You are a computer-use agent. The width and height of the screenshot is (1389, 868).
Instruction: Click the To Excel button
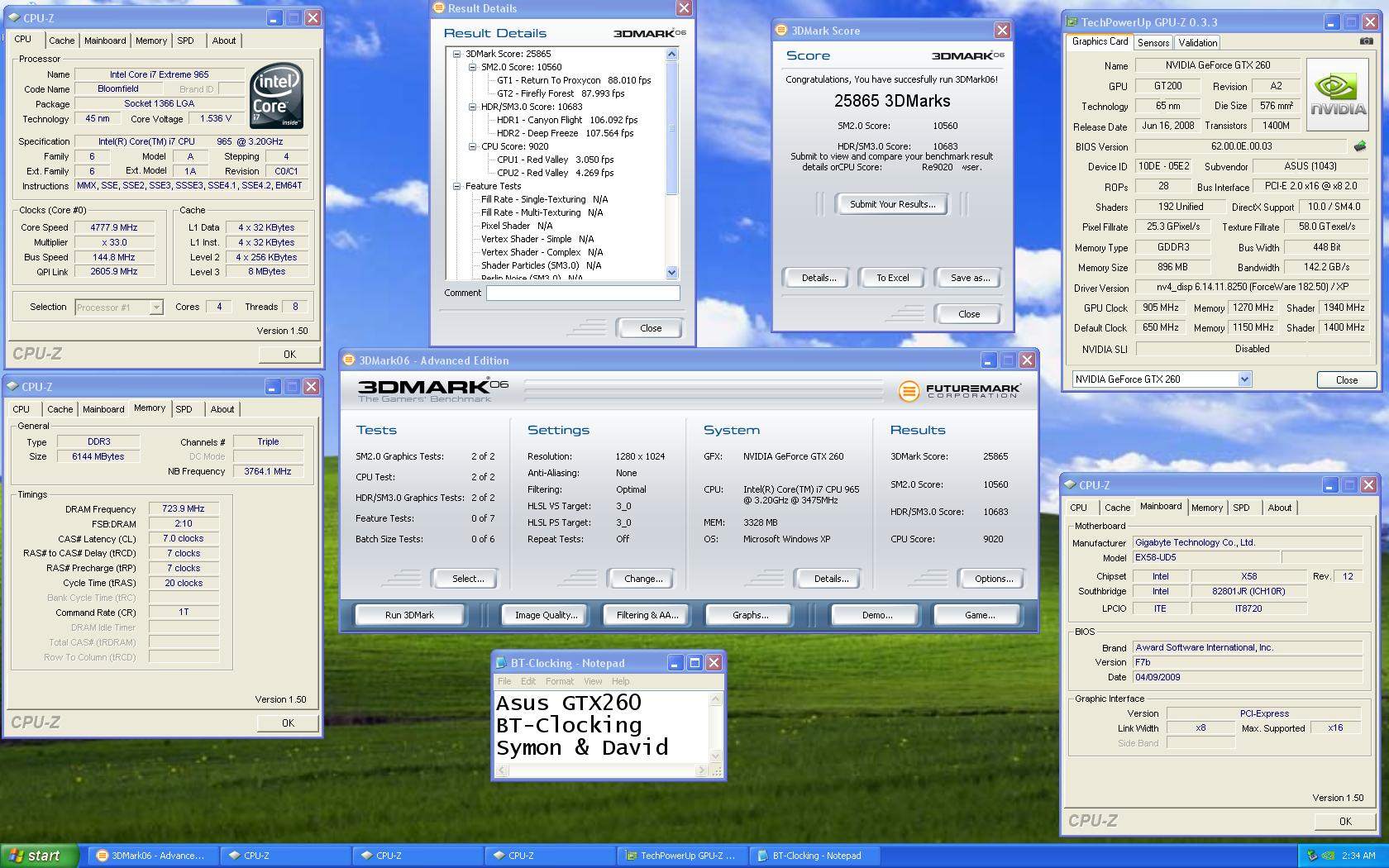[x=892, y=278]
